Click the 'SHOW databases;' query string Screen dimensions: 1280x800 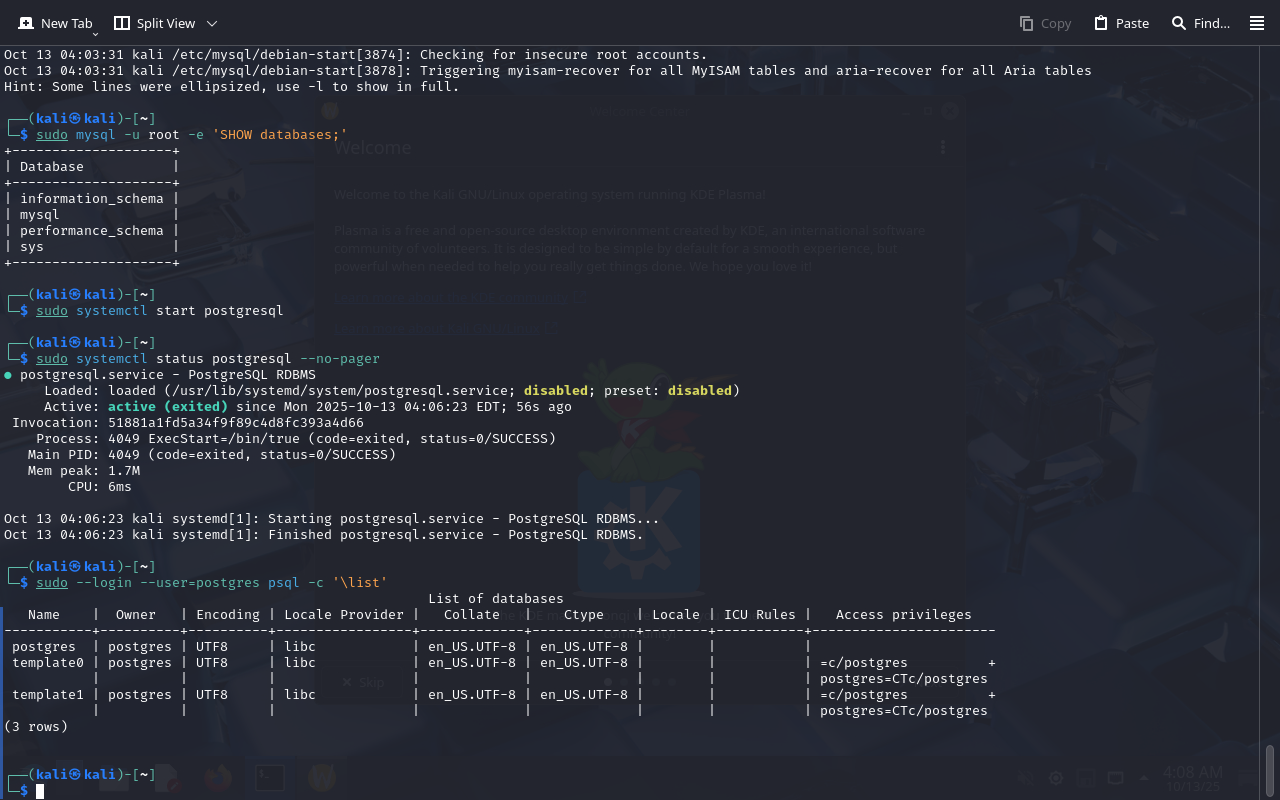279,135
